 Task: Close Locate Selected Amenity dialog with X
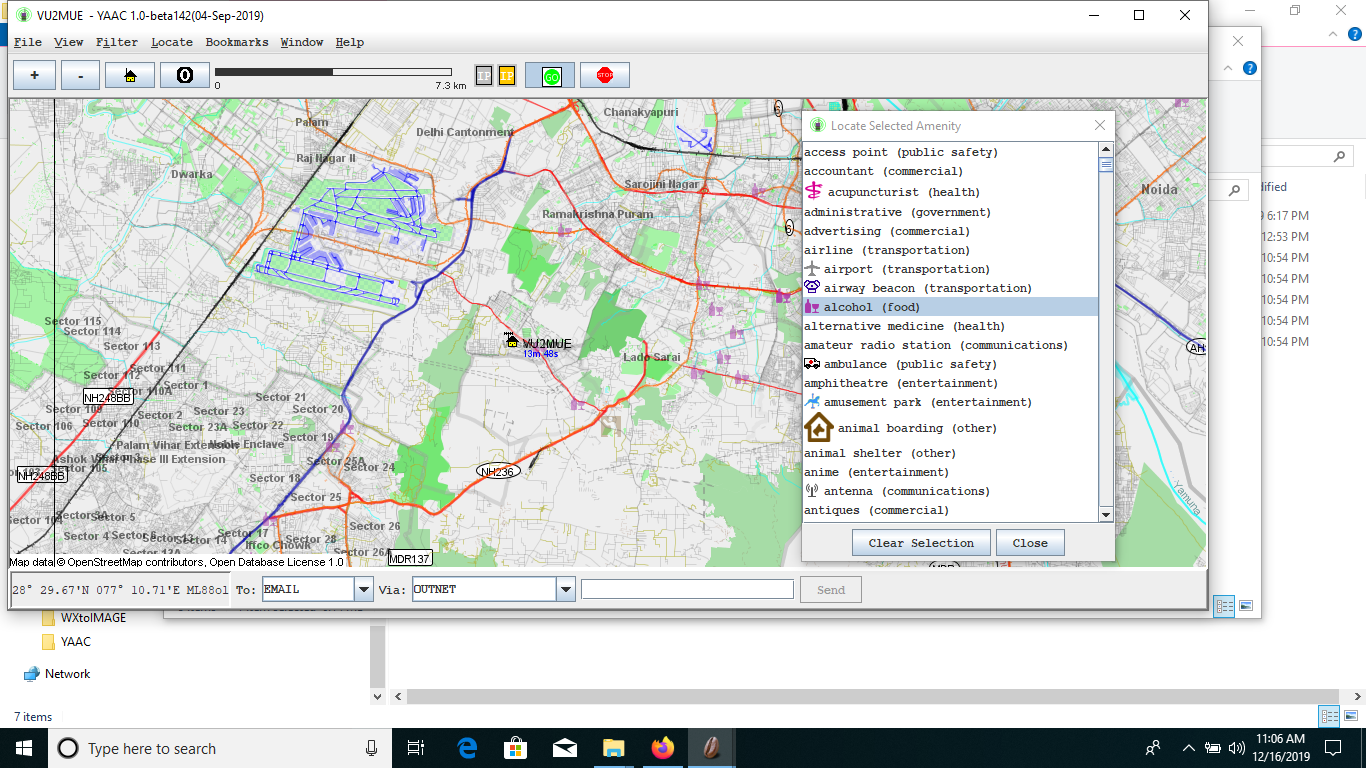1100,125
